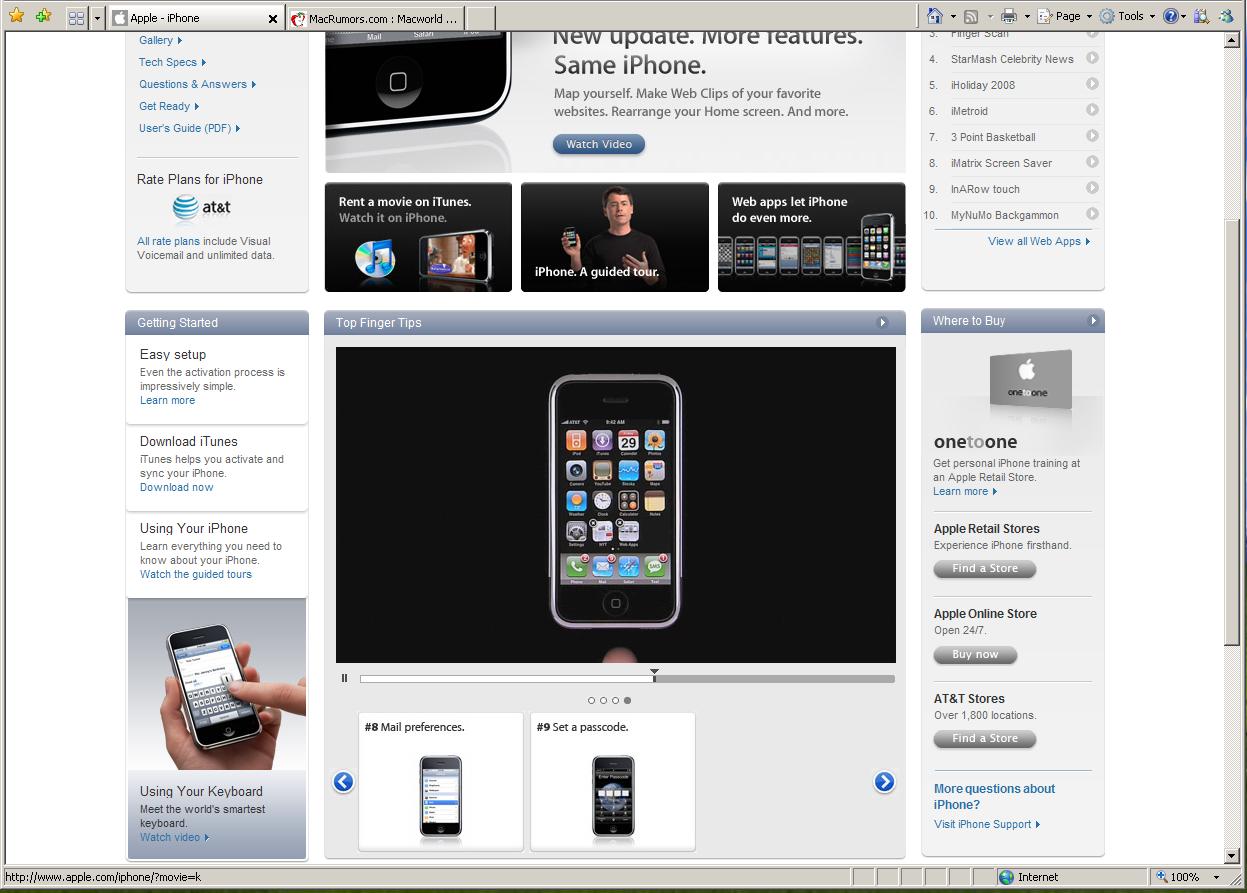
Task: Click Learn more under Easy setup
Action: pos(167,400)
